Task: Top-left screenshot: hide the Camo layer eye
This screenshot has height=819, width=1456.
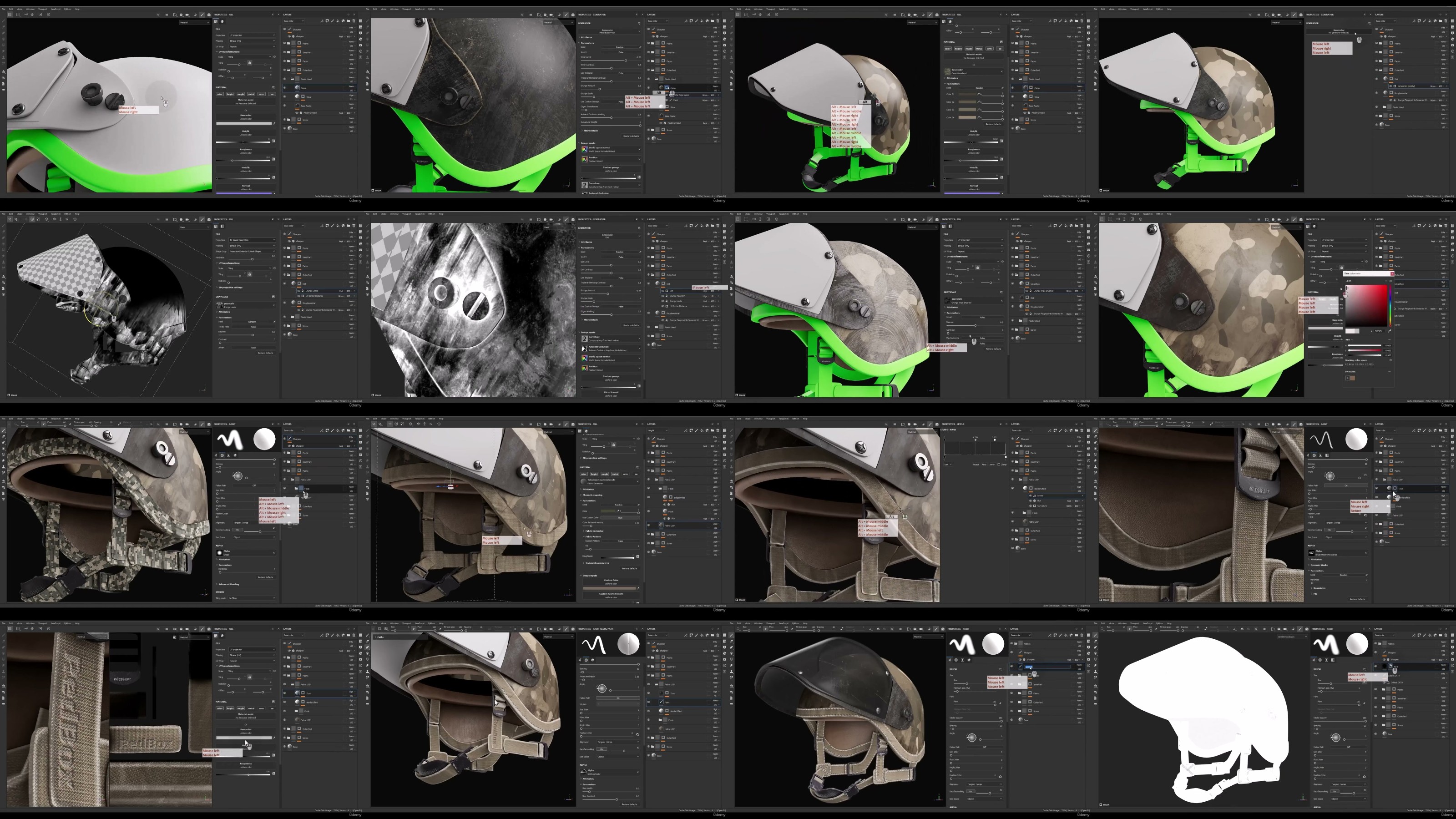Action: 285,88
